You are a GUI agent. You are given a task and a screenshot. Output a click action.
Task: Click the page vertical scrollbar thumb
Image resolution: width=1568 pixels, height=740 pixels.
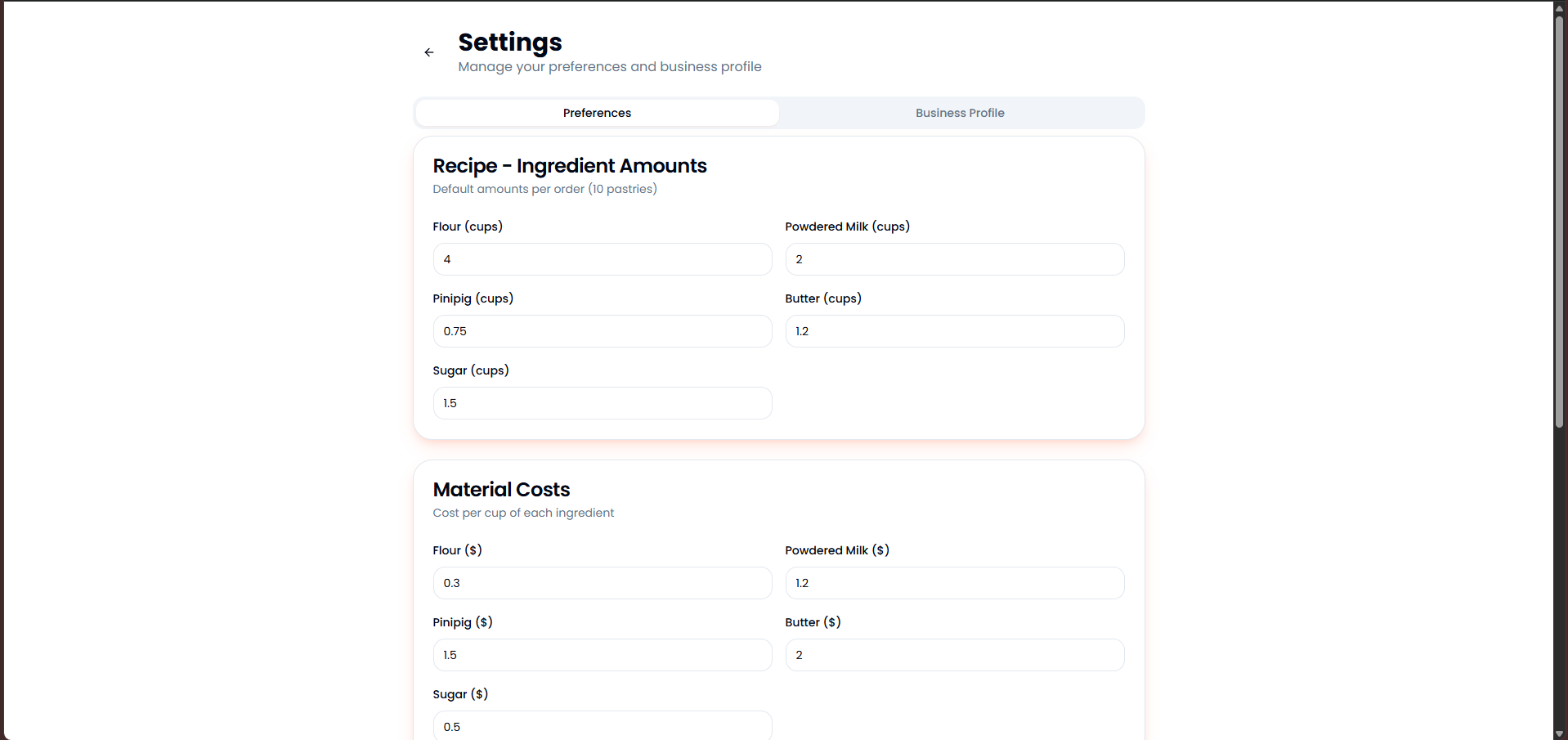coord(1560,221)
